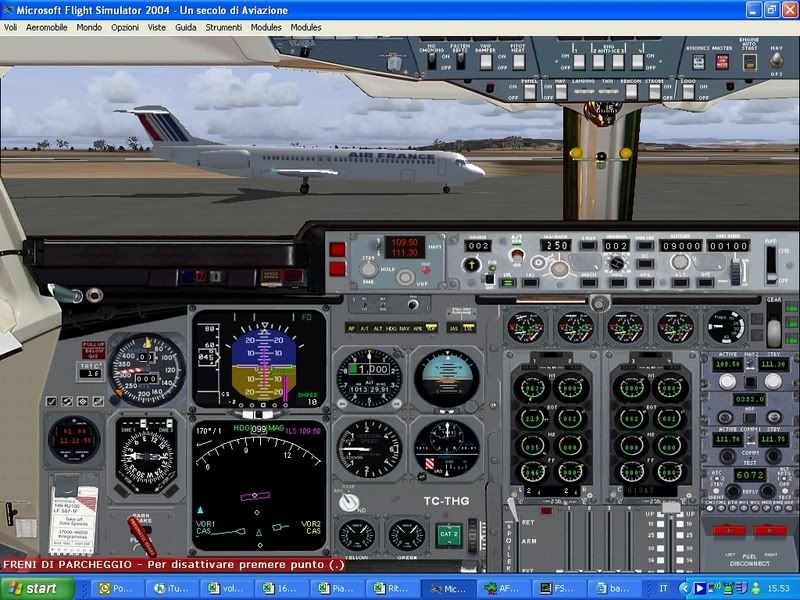Engage the V/S mode button
The height and width of the screenshot is (600, 800).
tap(705, 282)
